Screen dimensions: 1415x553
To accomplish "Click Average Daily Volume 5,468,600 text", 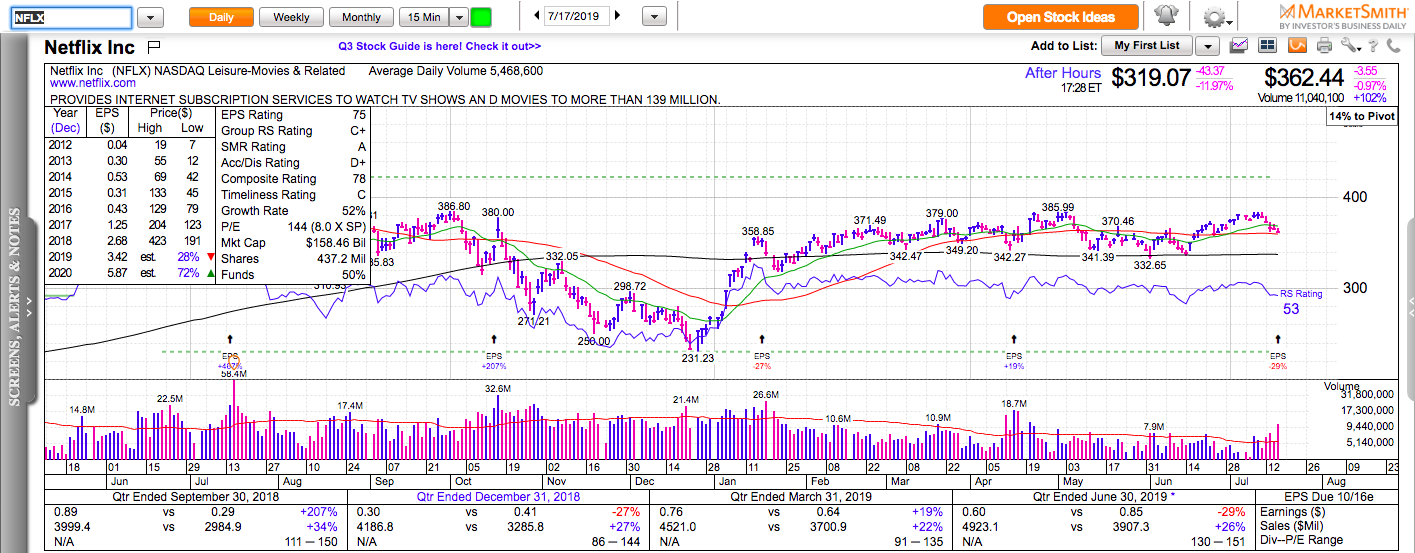I will point(456,71).
